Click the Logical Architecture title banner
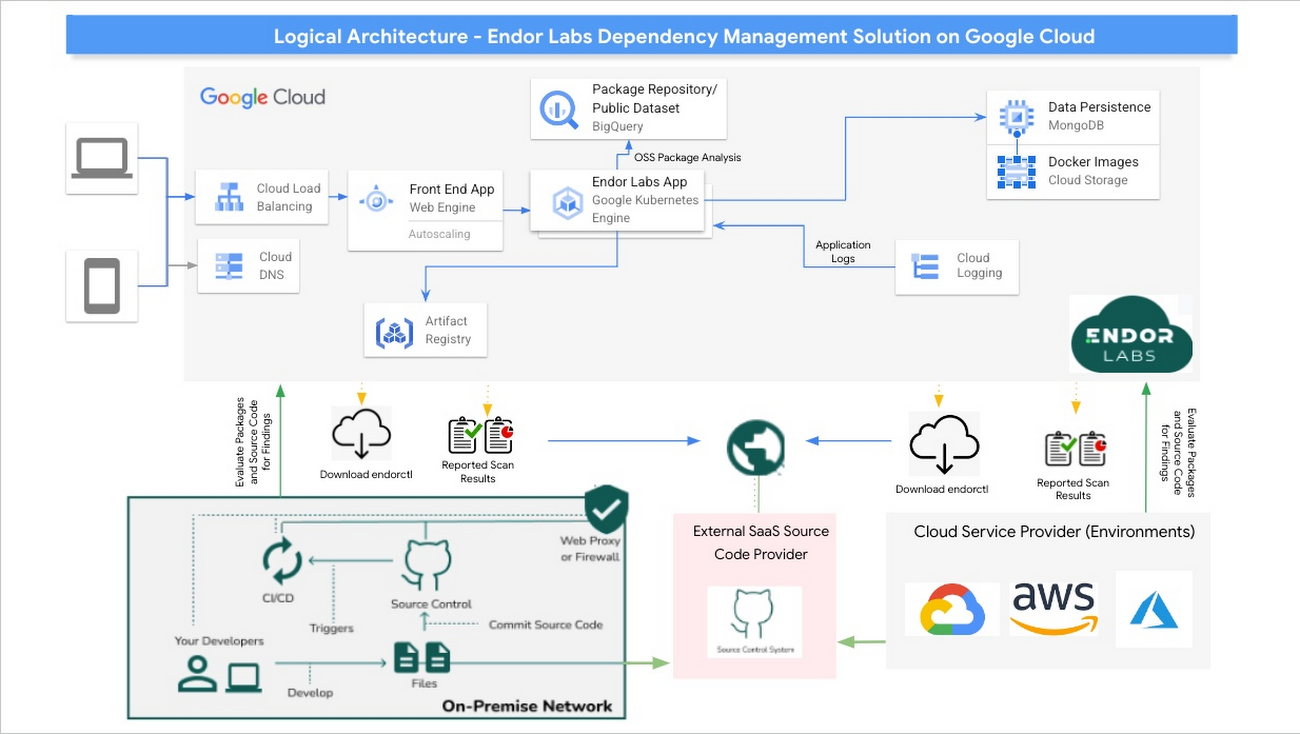Image resolution: width=1300 pixels, height=734 pixels. (x=652, y=35)
